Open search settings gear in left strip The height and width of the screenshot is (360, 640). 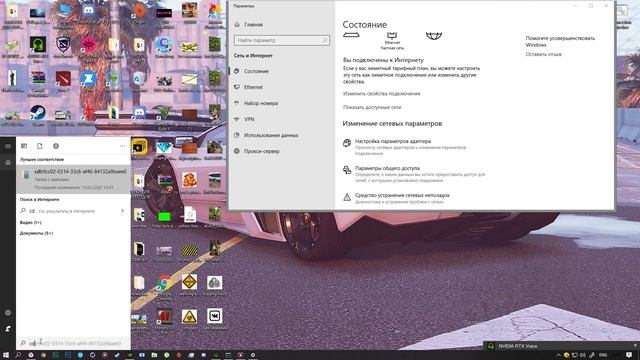click(8, 313)
